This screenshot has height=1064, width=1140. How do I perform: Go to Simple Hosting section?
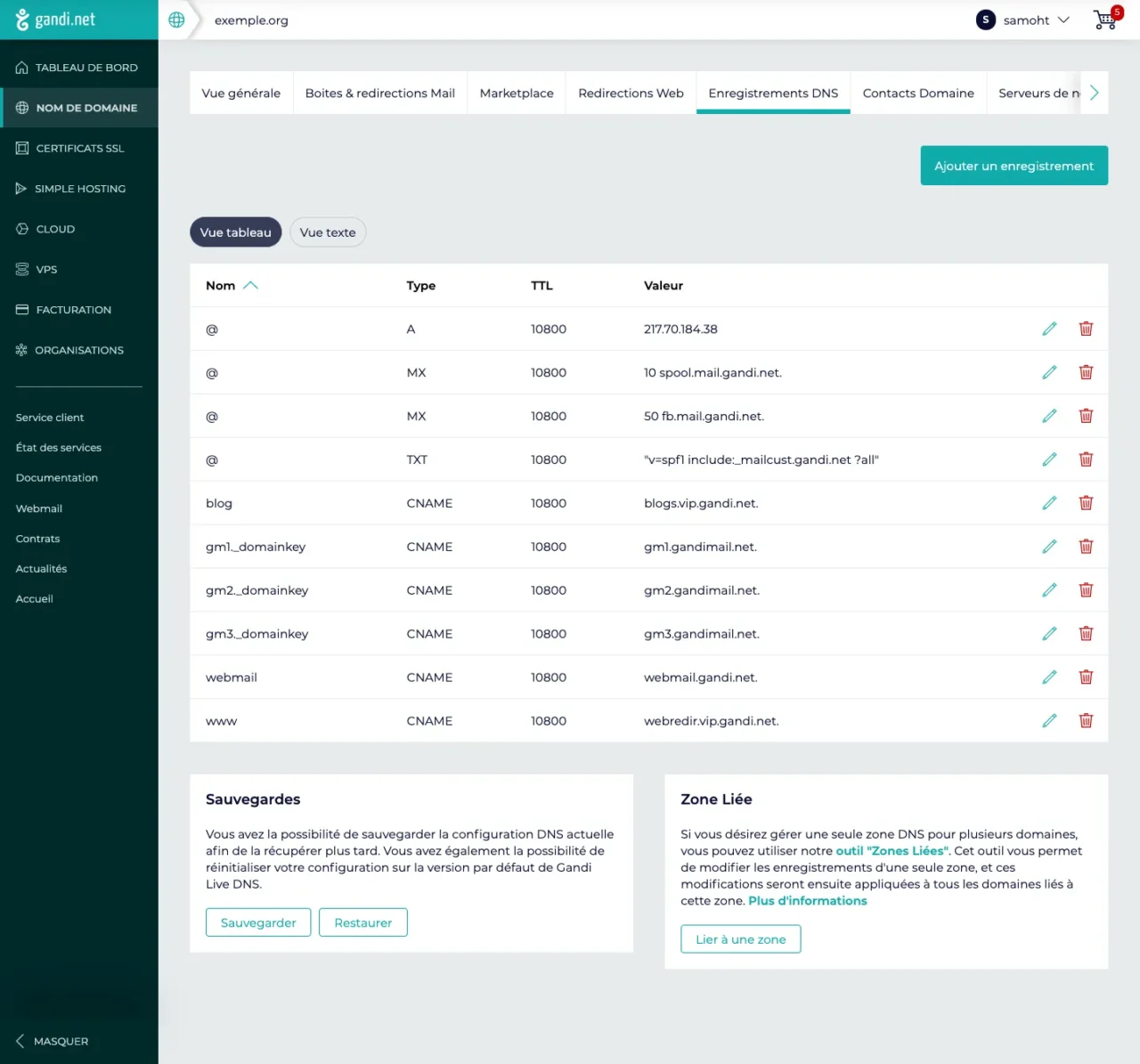click(79, 189)
